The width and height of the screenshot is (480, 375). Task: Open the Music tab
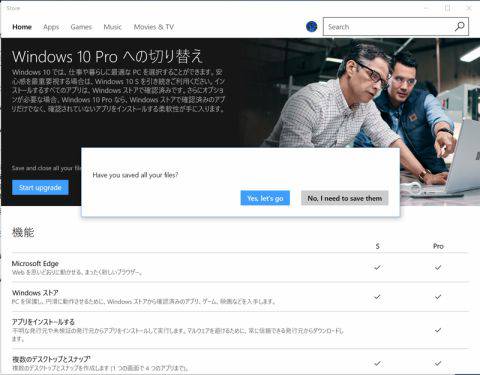click(112, 27)
